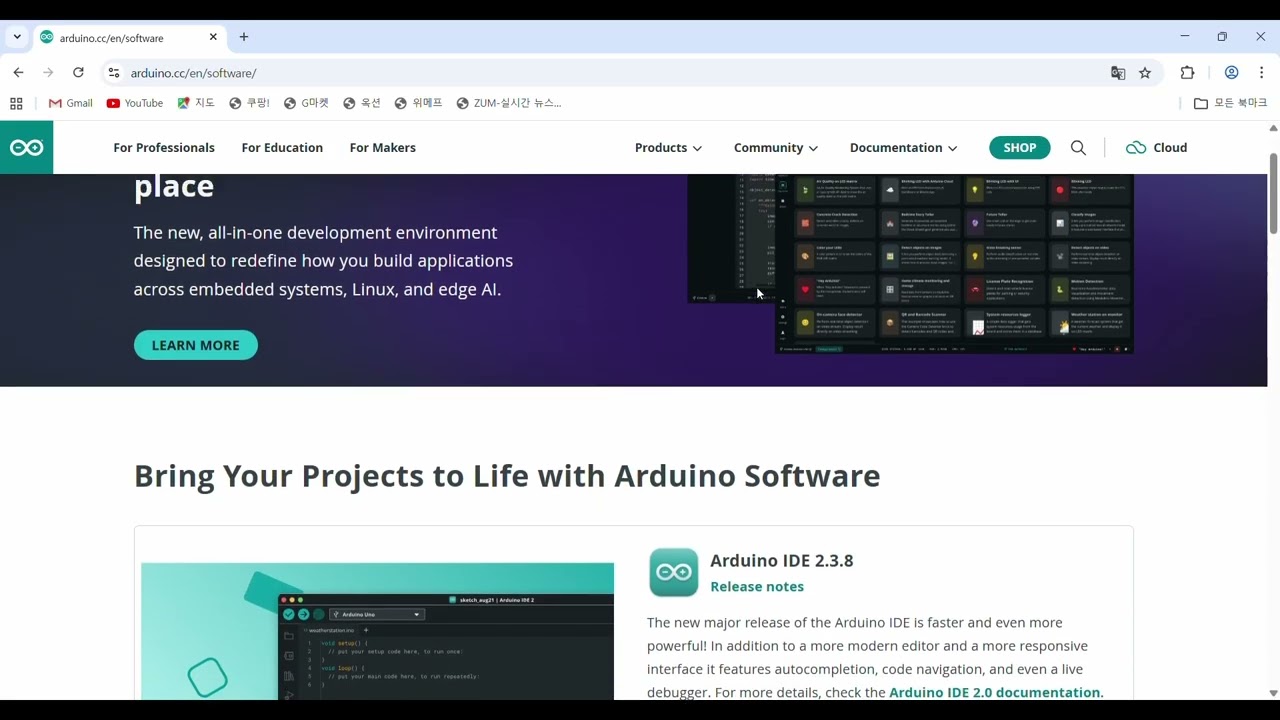
Task: Open For Education menu item
Action: point(282,148)
